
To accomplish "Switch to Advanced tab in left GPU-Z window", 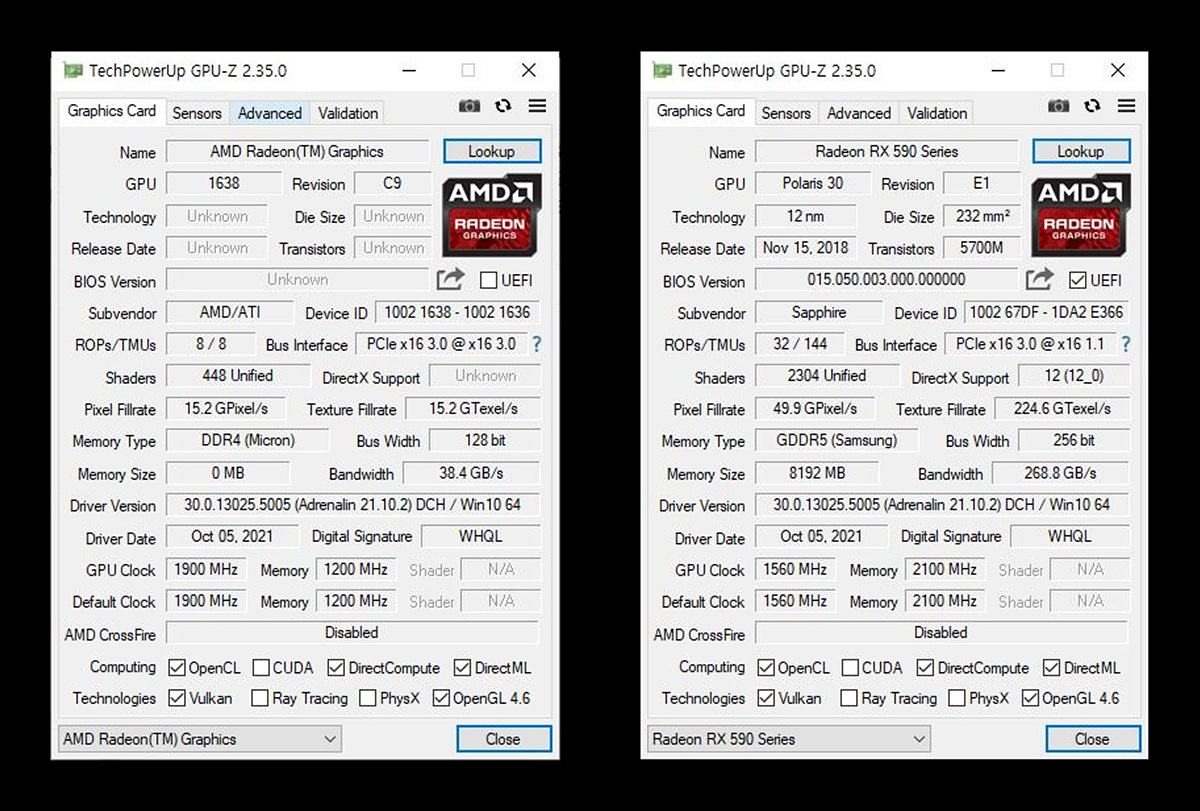I will pyautogui.click(x=270, y=113).
